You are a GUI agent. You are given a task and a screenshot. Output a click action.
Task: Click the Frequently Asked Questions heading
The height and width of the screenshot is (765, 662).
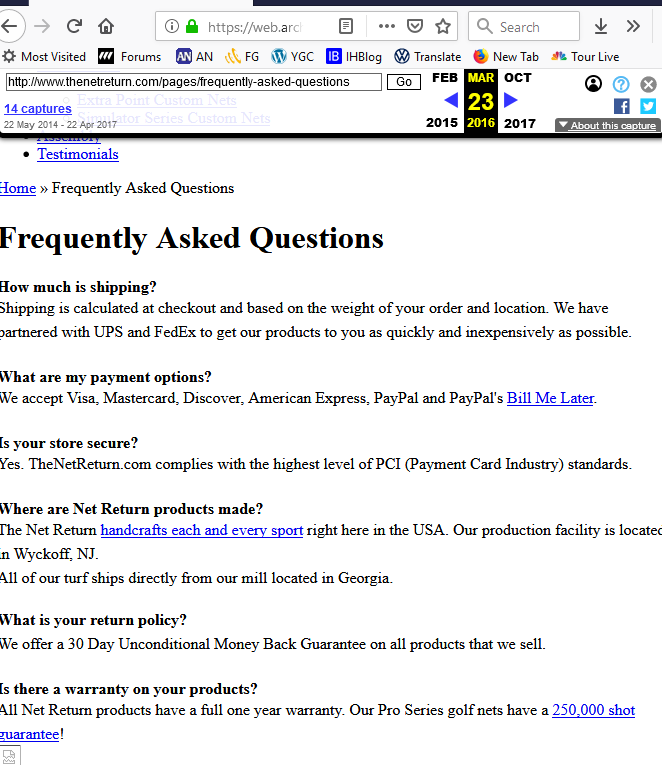pos(192,239)
